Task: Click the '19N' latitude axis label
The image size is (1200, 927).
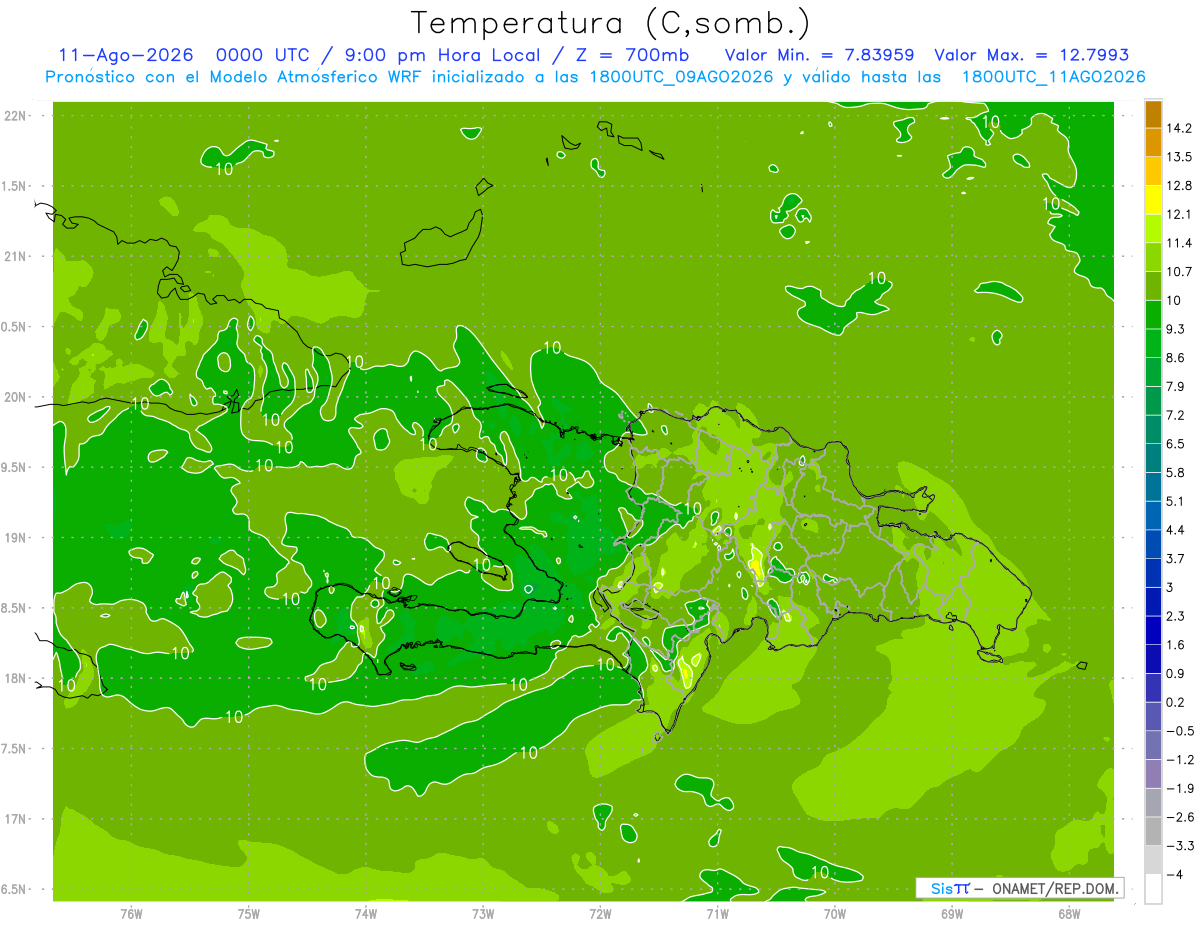Action: (x=17, y=538)
